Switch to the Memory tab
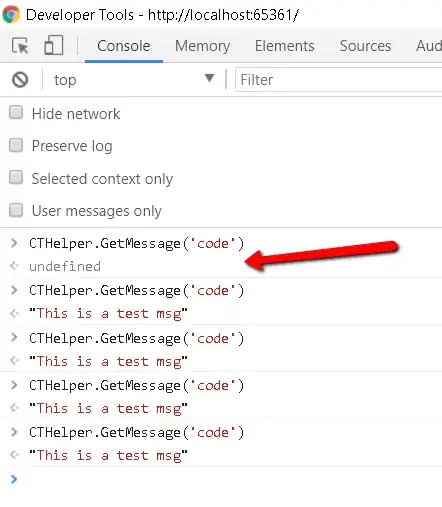Screen dimensions: 442x507 click(x=202, y=46)
